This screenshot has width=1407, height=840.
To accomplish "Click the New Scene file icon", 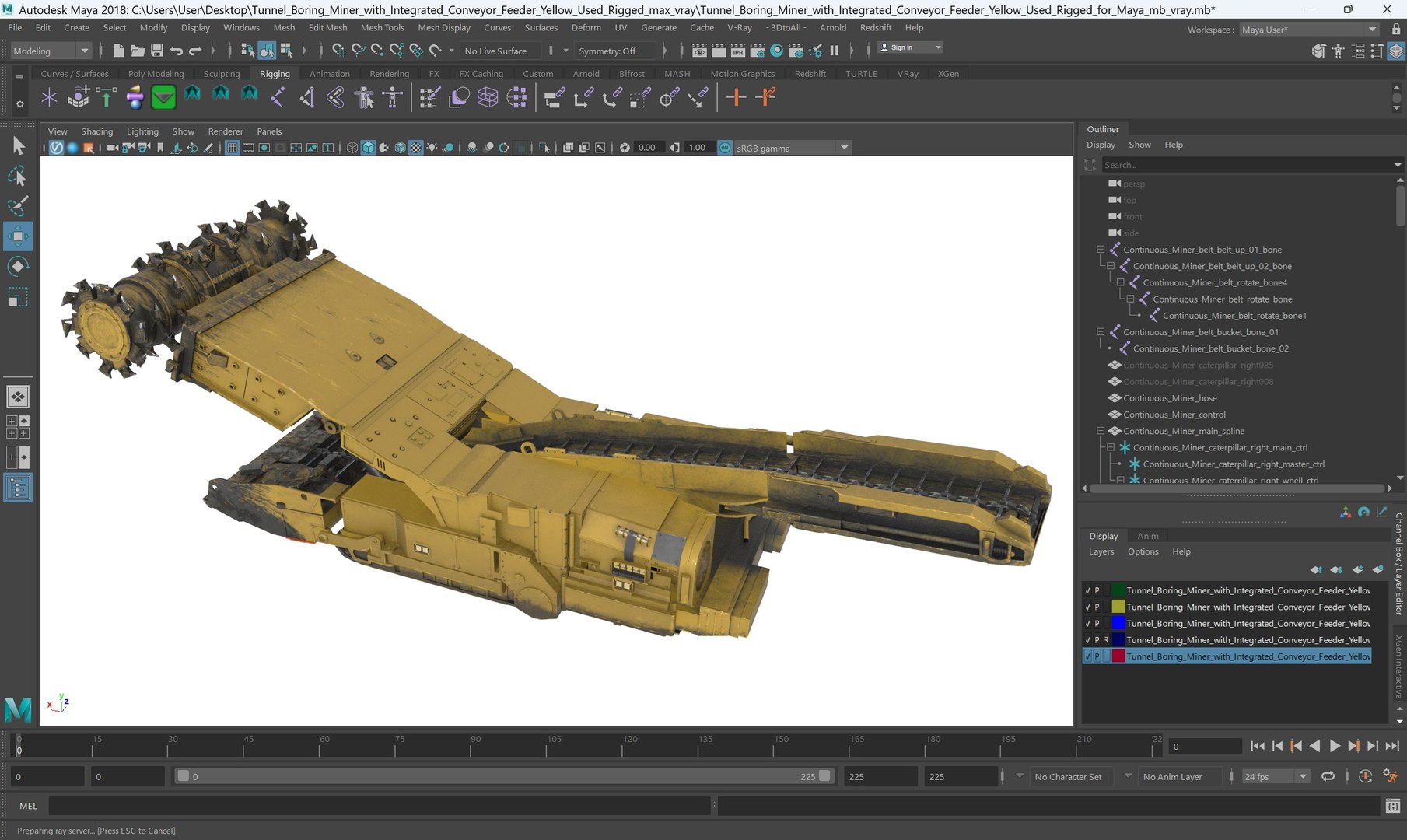I will pos(118,51).
